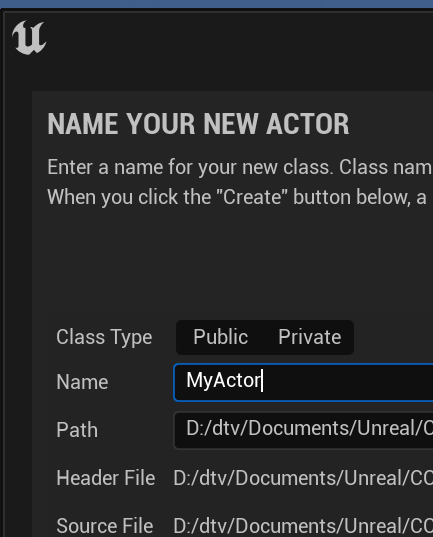
Task: Select the Public class type
Action: tap(221, 337)
